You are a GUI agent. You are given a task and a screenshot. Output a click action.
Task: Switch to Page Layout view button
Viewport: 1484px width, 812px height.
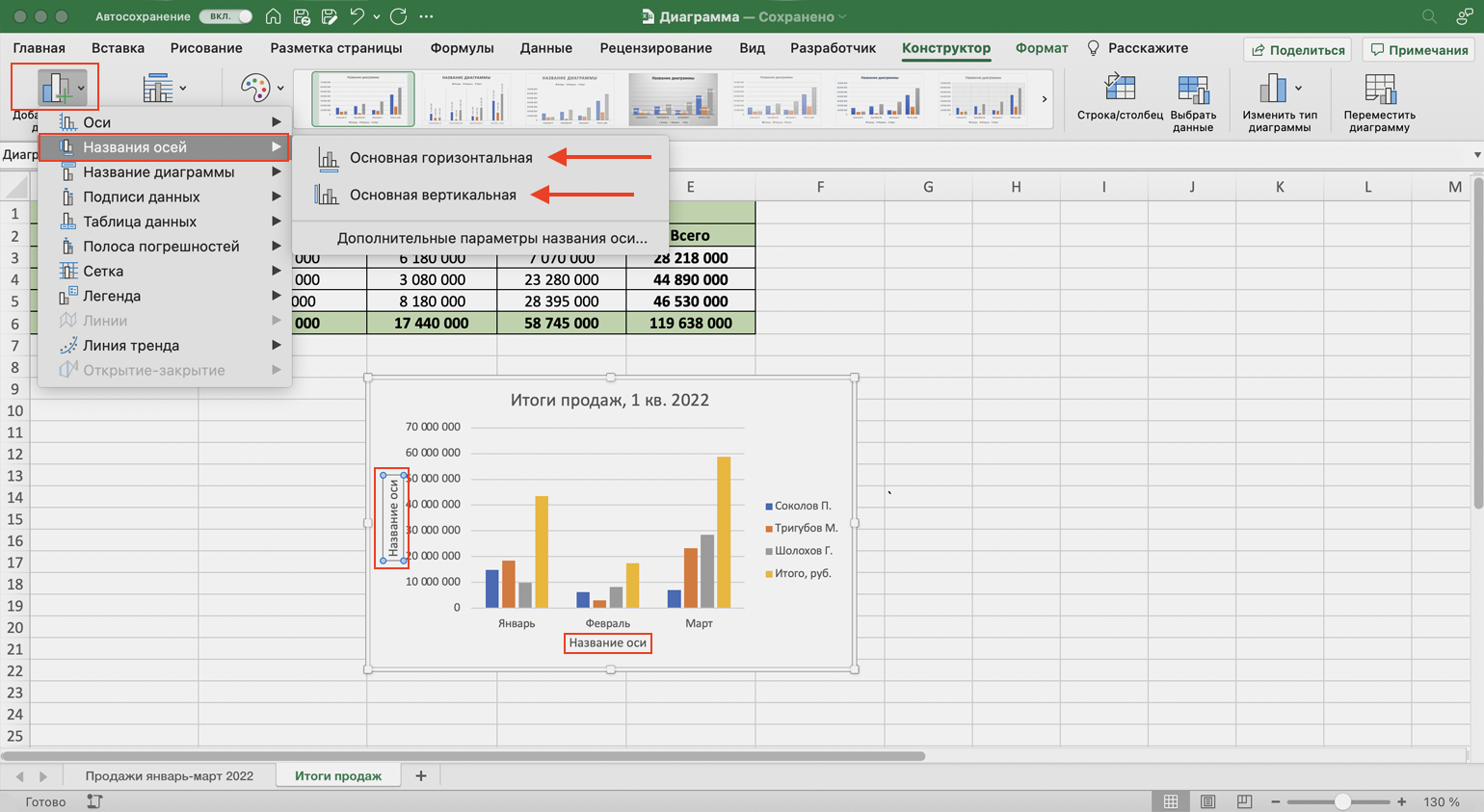(x=1207, y=801)
